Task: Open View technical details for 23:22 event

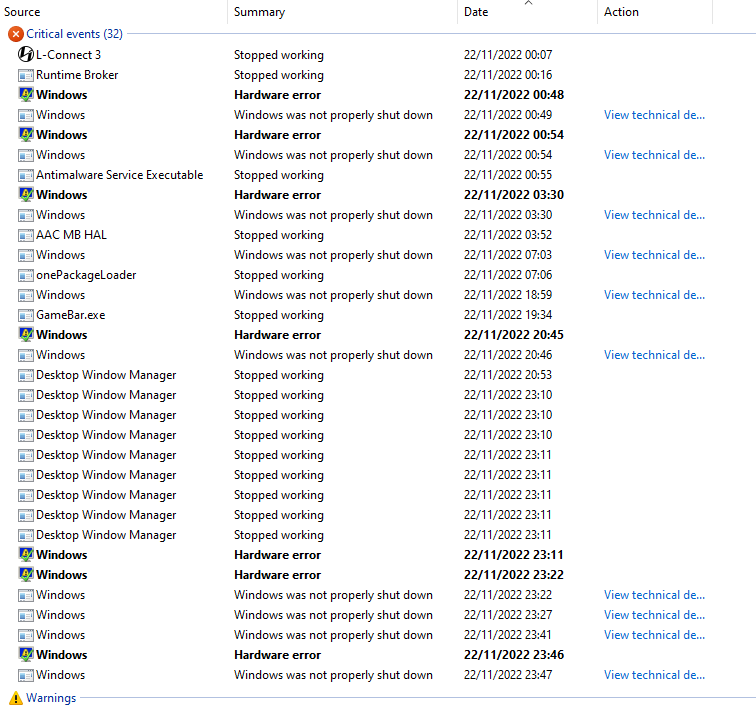Action: tap(654, 595)
